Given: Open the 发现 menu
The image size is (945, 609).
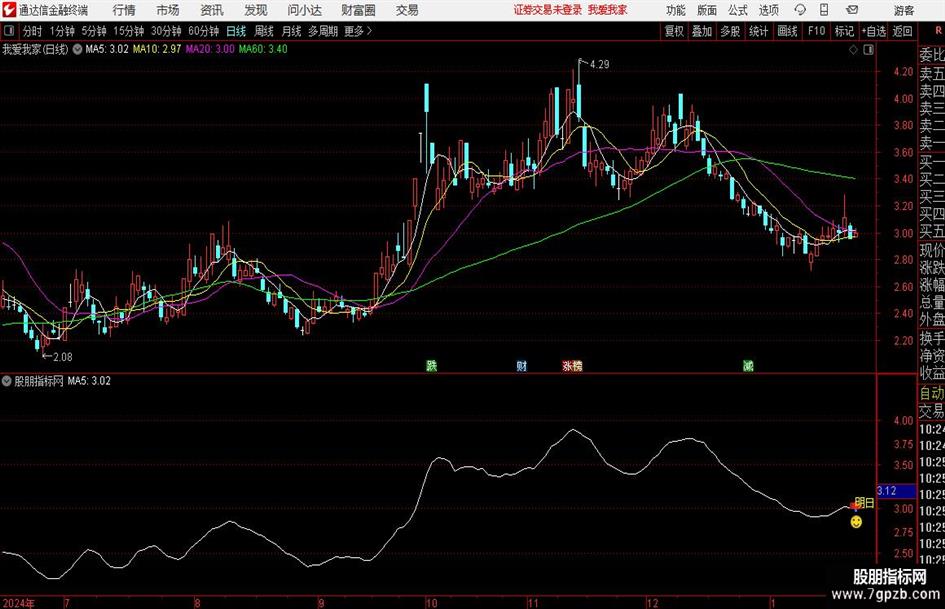Looking at the screenshot, I should pyautogui.click(x=256, y=10).
